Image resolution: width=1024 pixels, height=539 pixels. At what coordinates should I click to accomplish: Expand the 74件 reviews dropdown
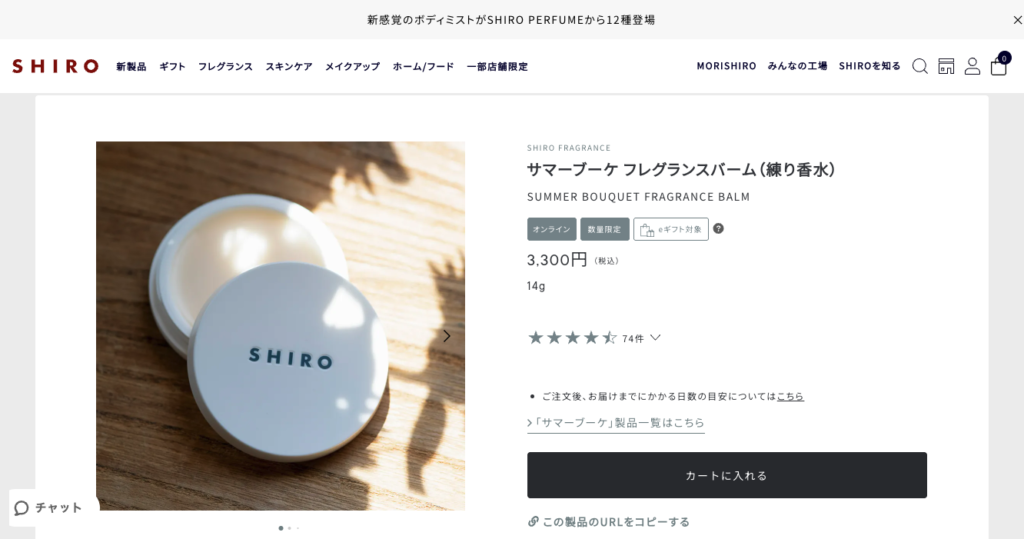coord(656,338)
